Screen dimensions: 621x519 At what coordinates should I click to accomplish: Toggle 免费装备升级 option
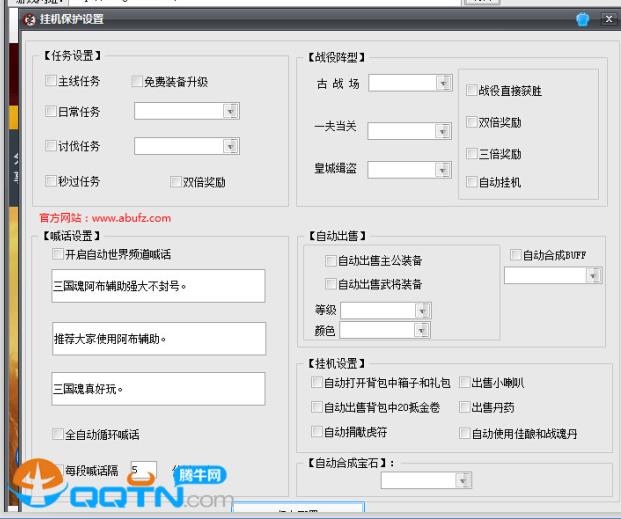tap(138, 82)
